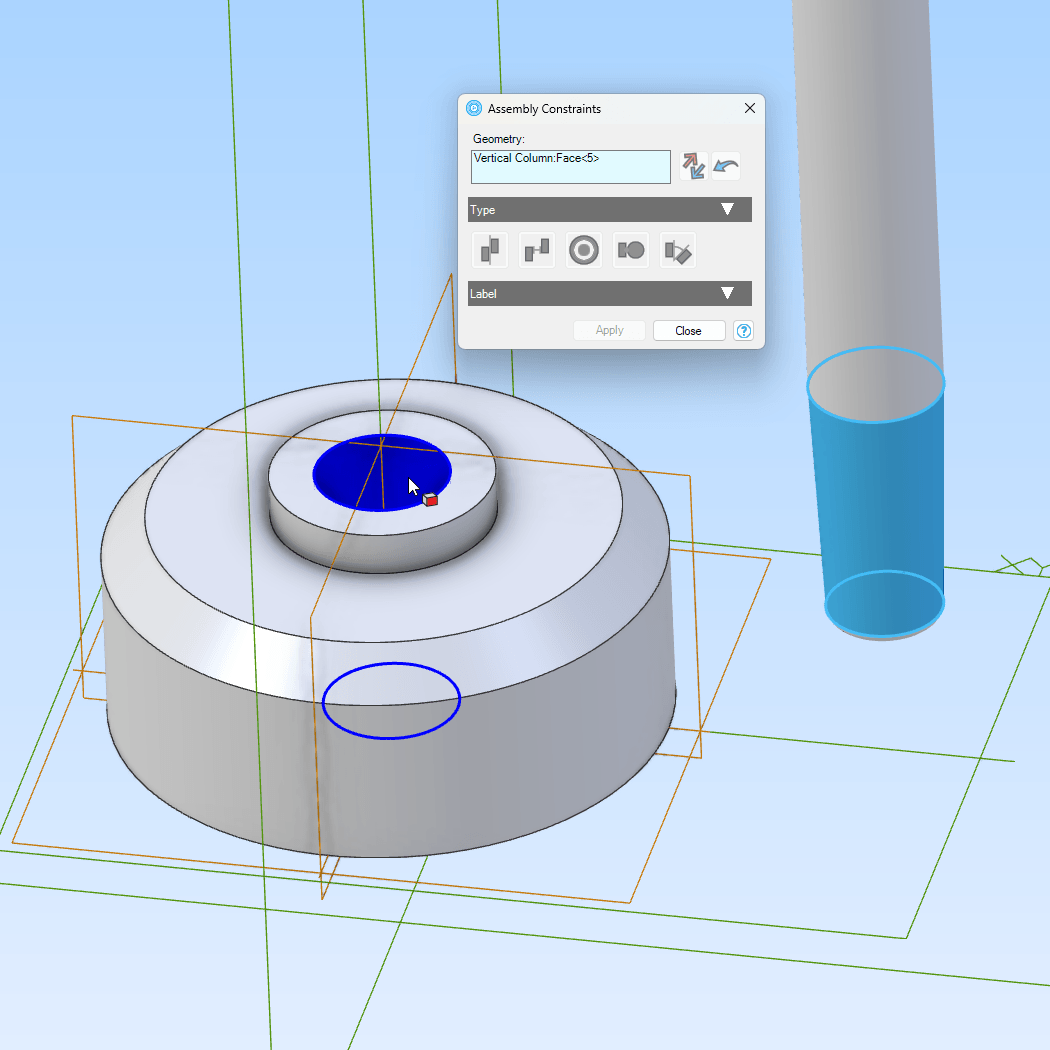Open help via the question mark icon
The image size is (1050, 1050).
[743, 330]
